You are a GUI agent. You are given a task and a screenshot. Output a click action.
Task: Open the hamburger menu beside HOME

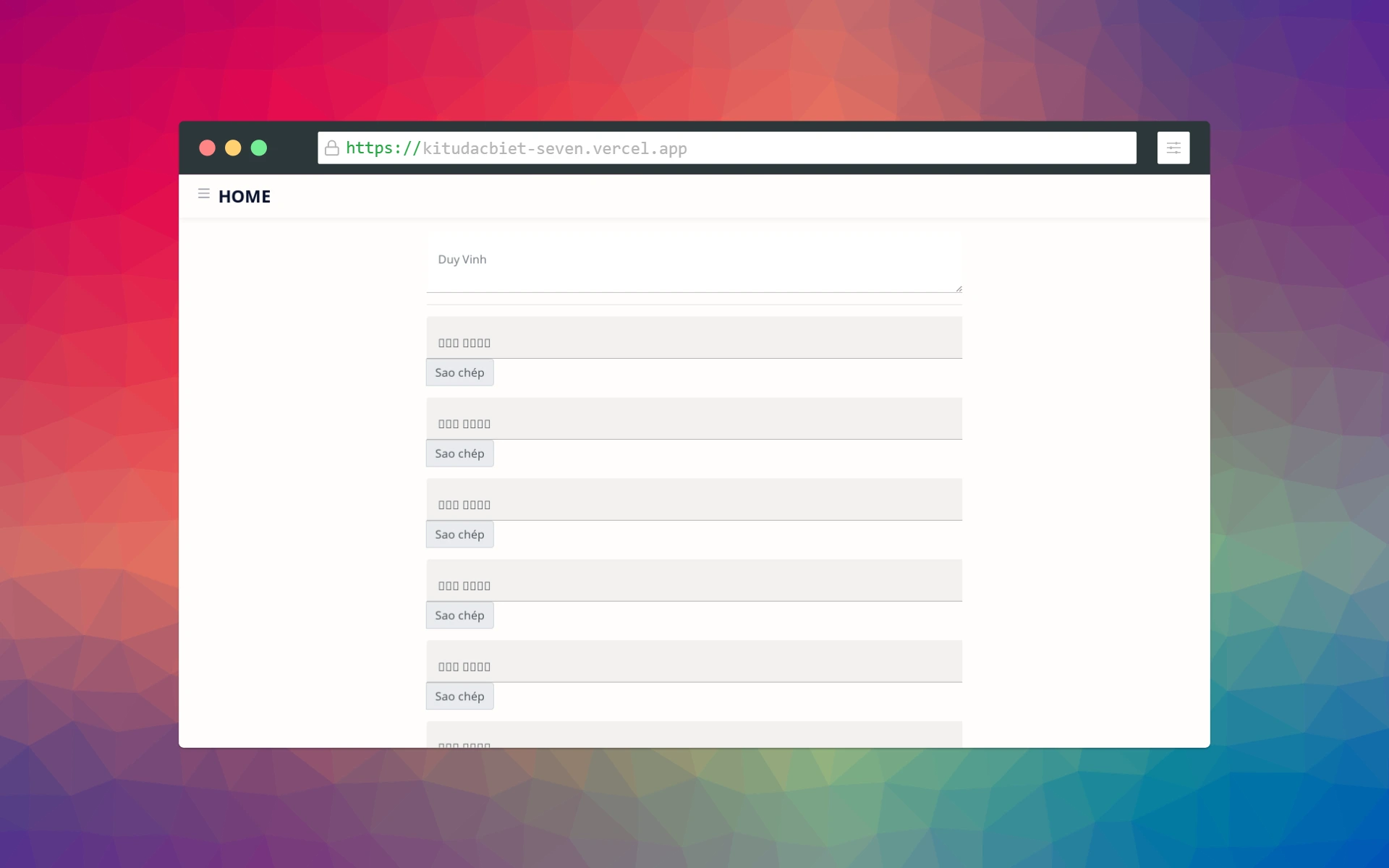(203, 194)
